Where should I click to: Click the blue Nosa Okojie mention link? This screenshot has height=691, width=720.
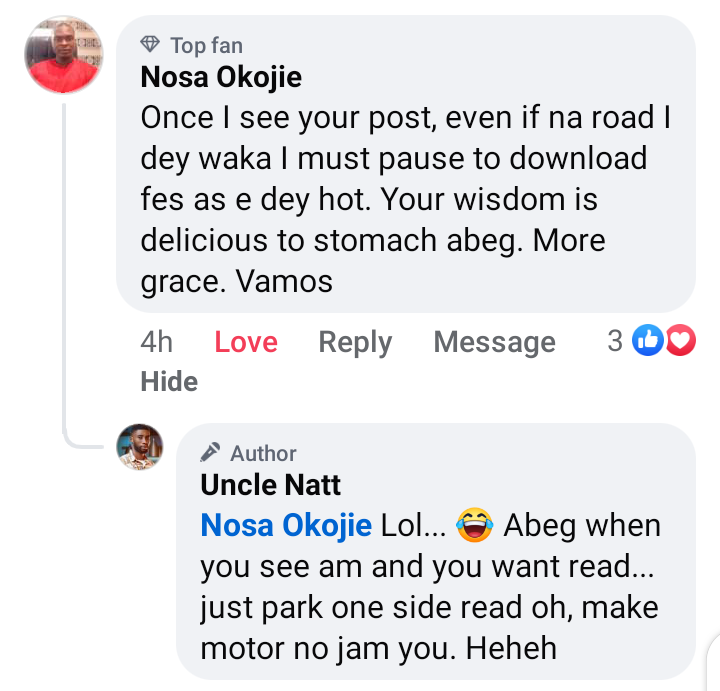286,525
